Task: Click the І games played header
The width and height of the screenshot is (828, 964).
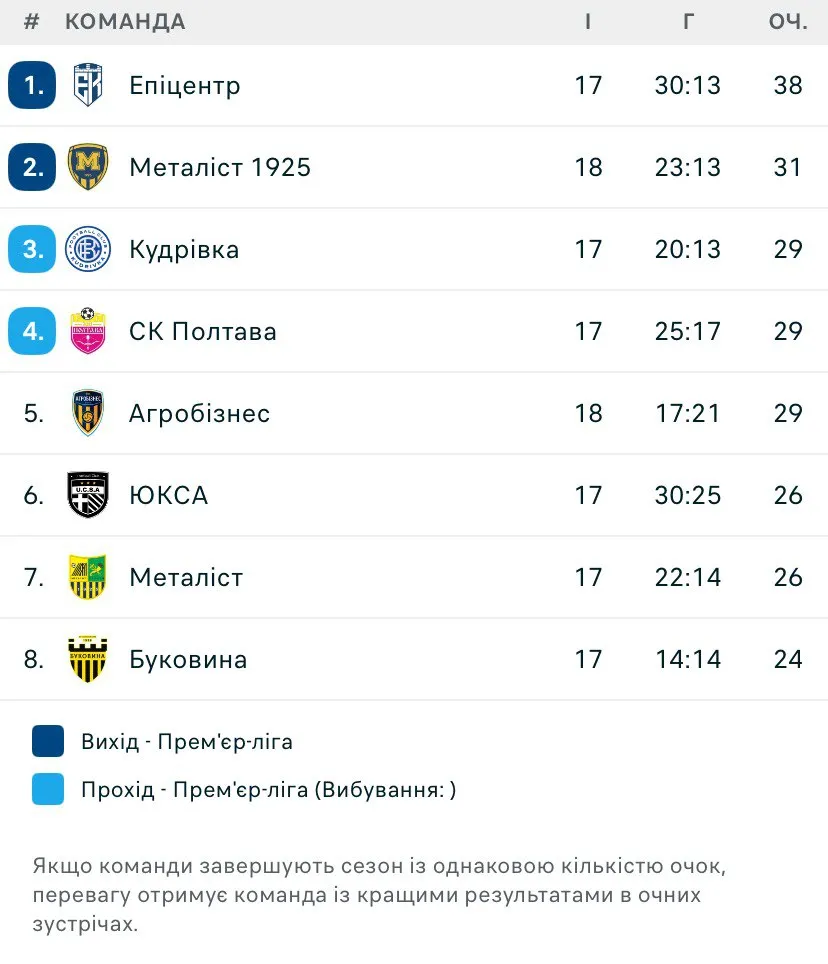Action: pos(588,22)
